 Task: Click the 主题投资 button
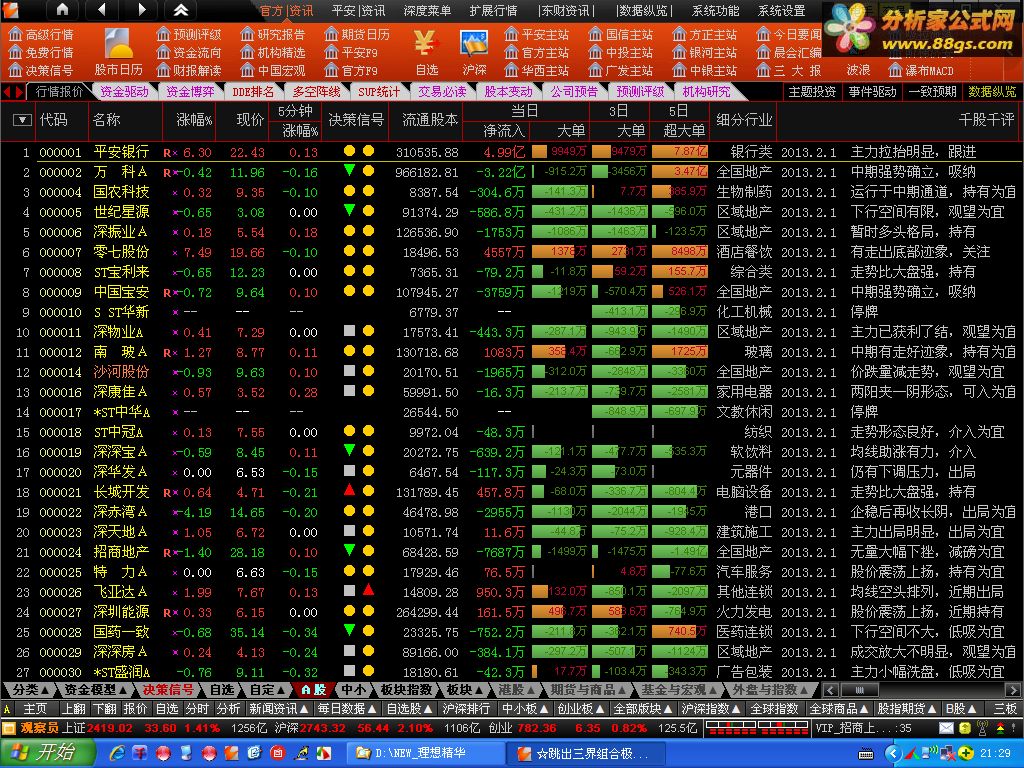(x=812, y=92)
